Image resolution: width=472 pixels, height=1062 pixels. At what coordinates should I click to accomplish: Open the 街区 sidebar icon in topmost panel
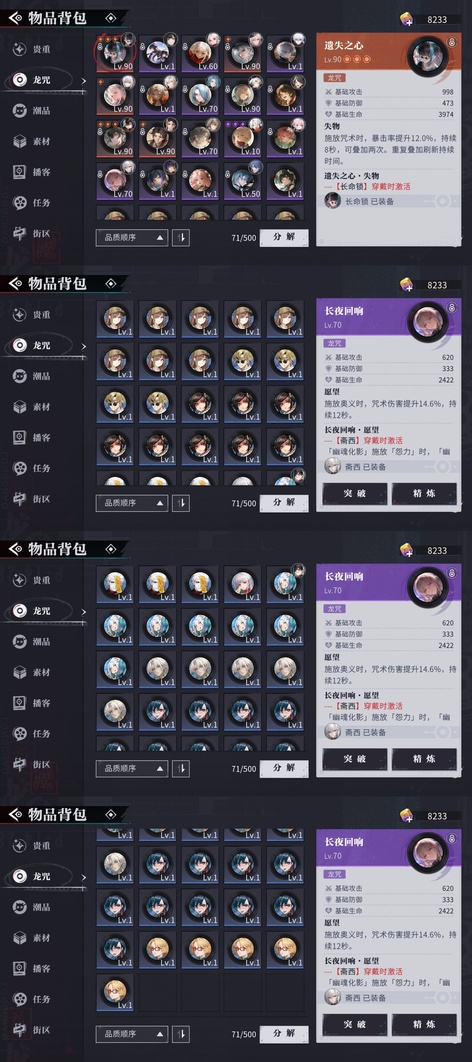tap(20, 233)
